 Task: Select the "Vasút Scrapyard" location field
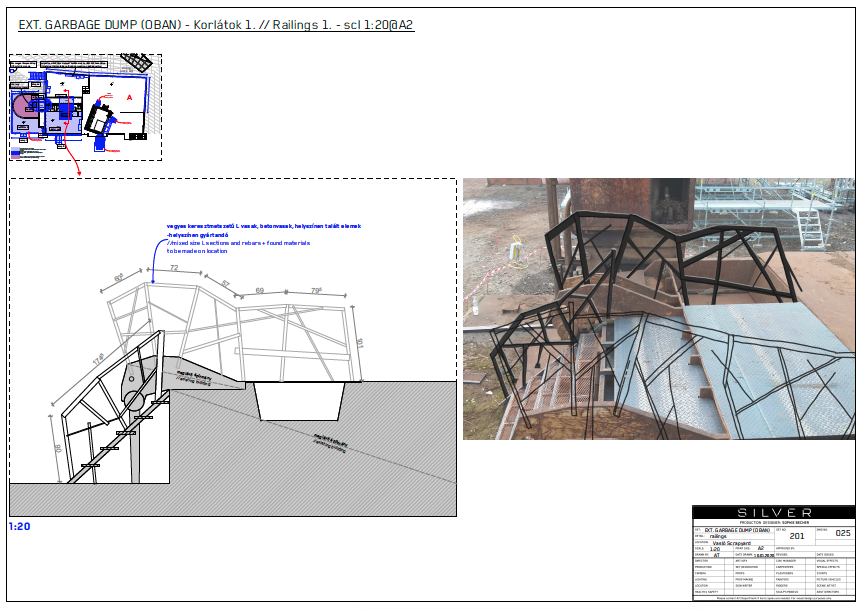[x=731, y=542]
